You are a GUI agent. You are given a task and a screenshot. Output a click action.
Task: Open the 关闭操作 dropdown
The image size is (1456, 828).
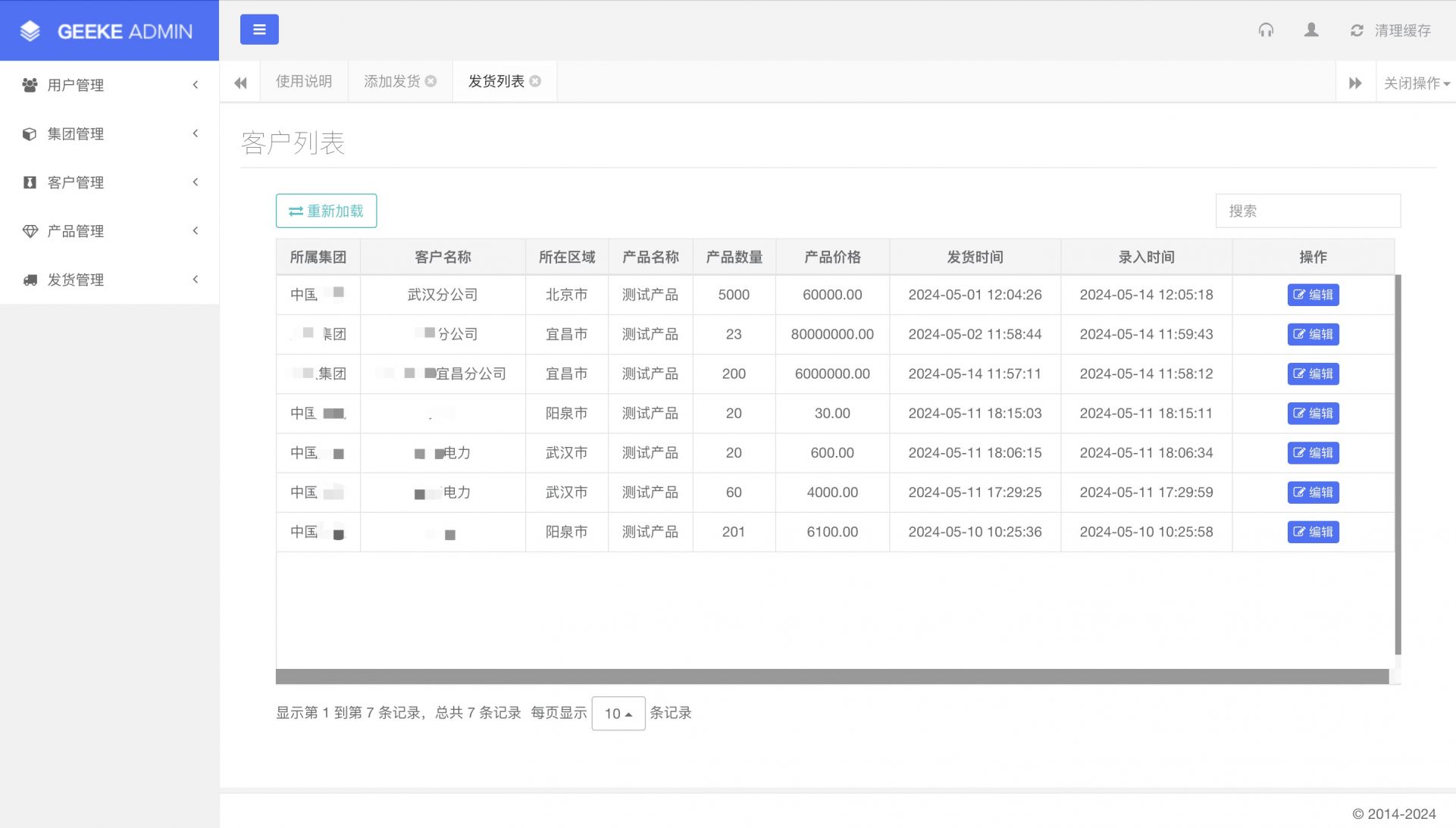[x=1416, y=83]
